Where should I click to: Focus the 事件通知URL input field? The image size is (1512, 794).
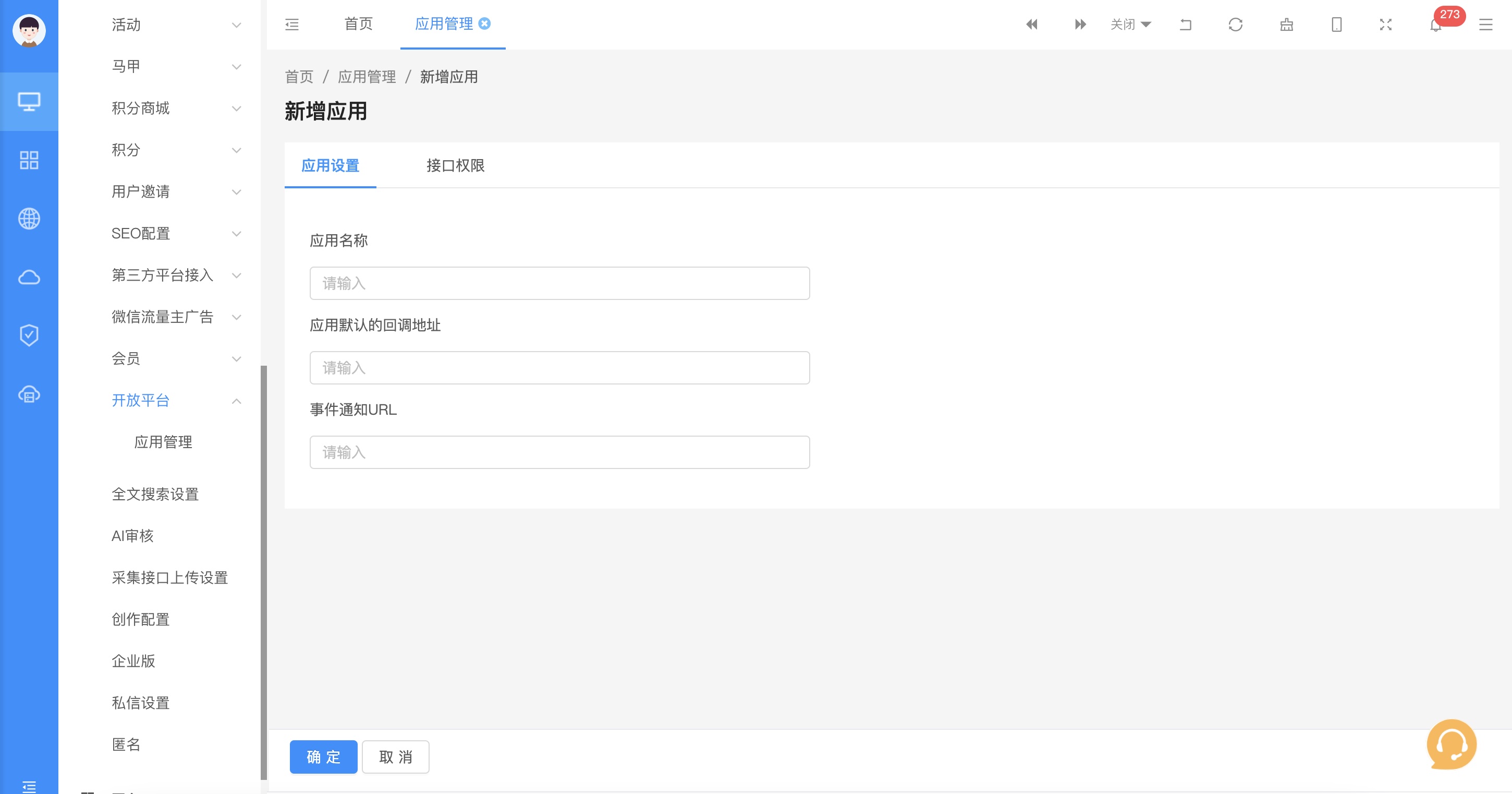click(x=559, y=452)
